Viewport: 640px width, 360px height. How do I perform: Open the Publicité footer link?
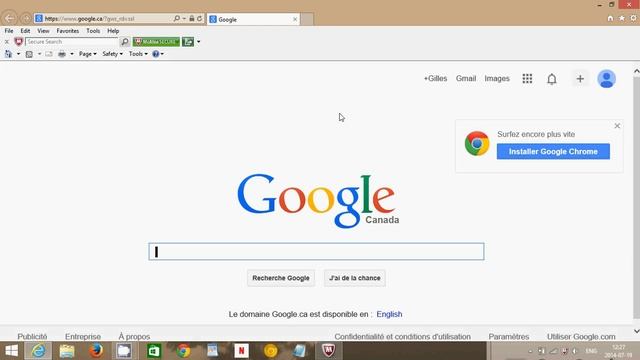pos(32,336)
